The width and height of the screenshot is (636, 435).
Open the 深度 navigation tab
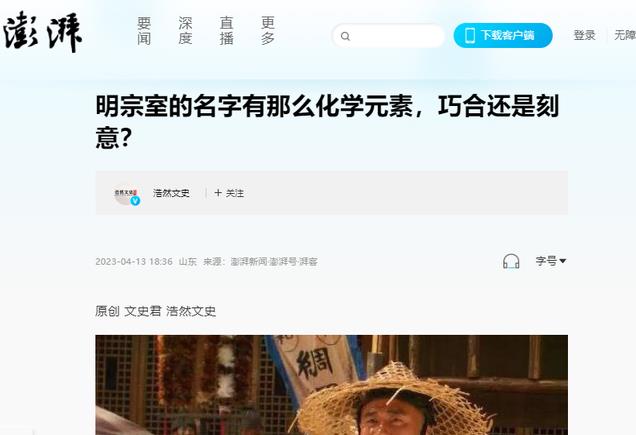185,30
